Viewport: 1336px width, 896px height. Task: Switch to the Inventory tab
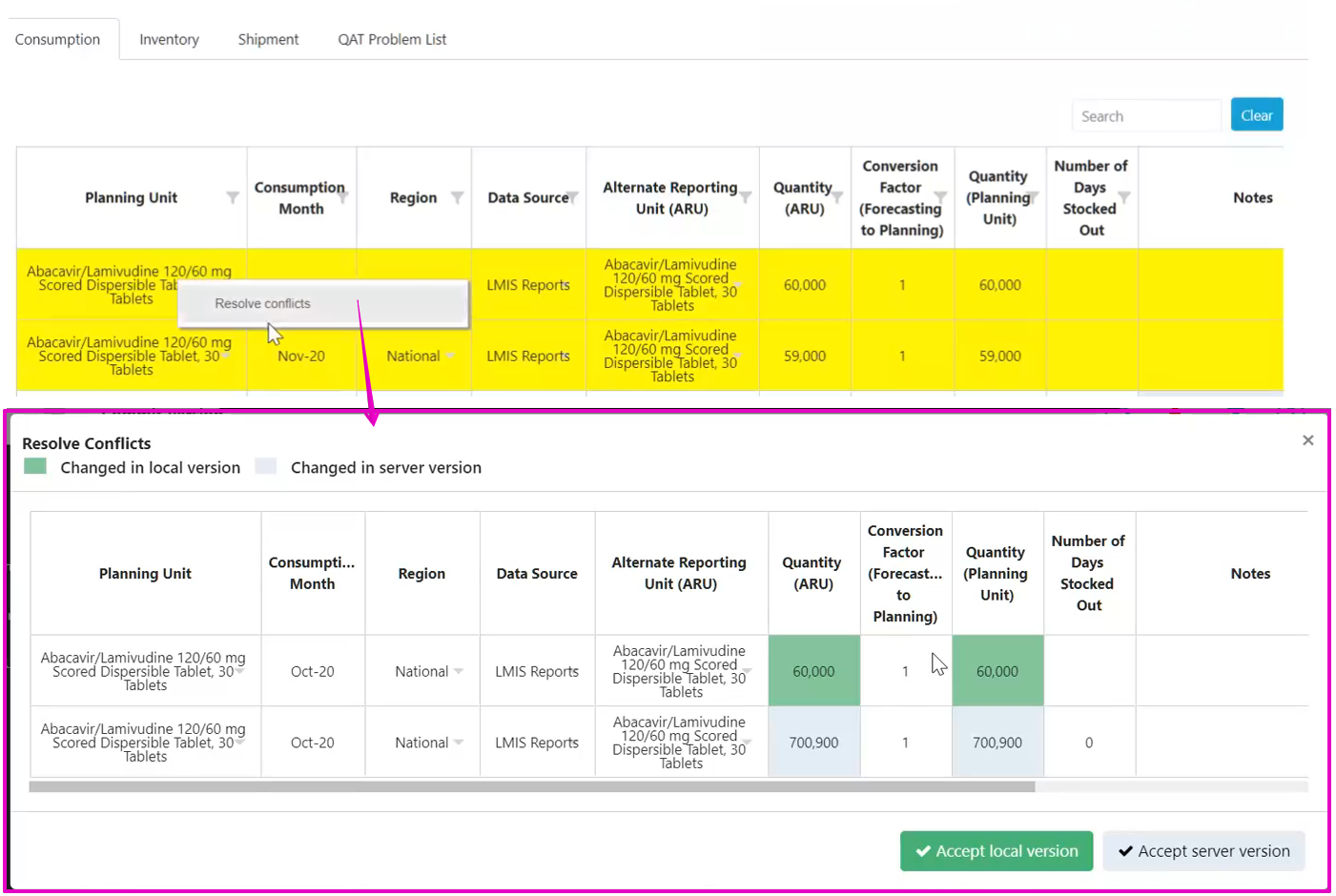click(169, 39)
